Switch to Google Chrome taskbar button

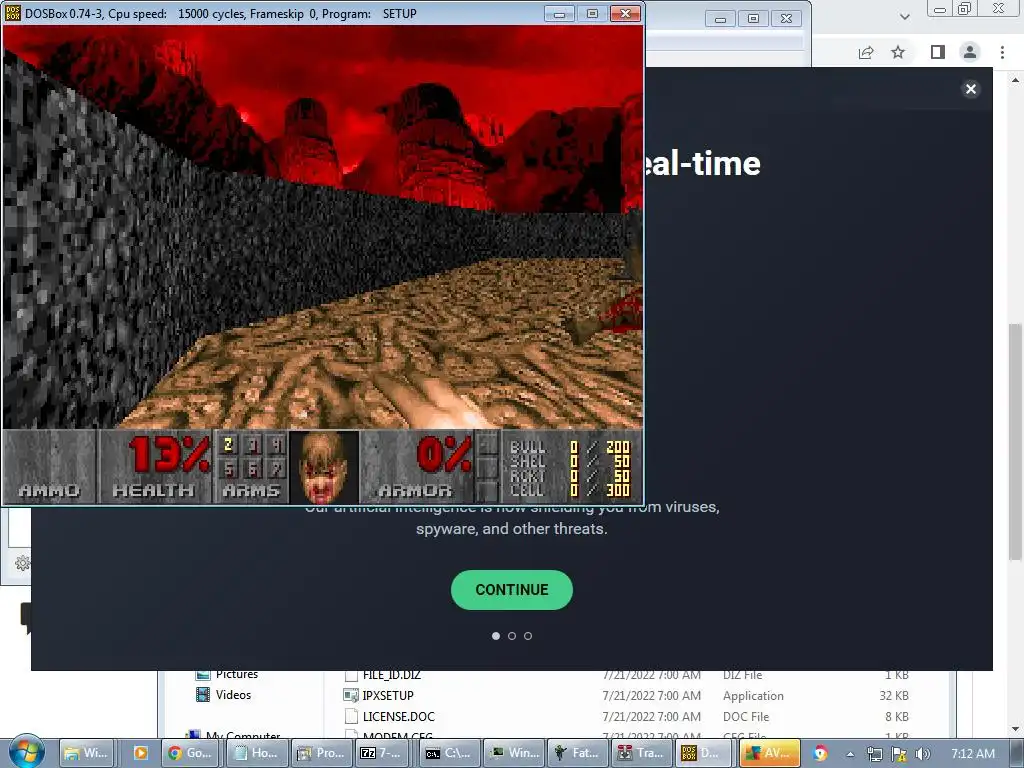(x=189, y=753)
